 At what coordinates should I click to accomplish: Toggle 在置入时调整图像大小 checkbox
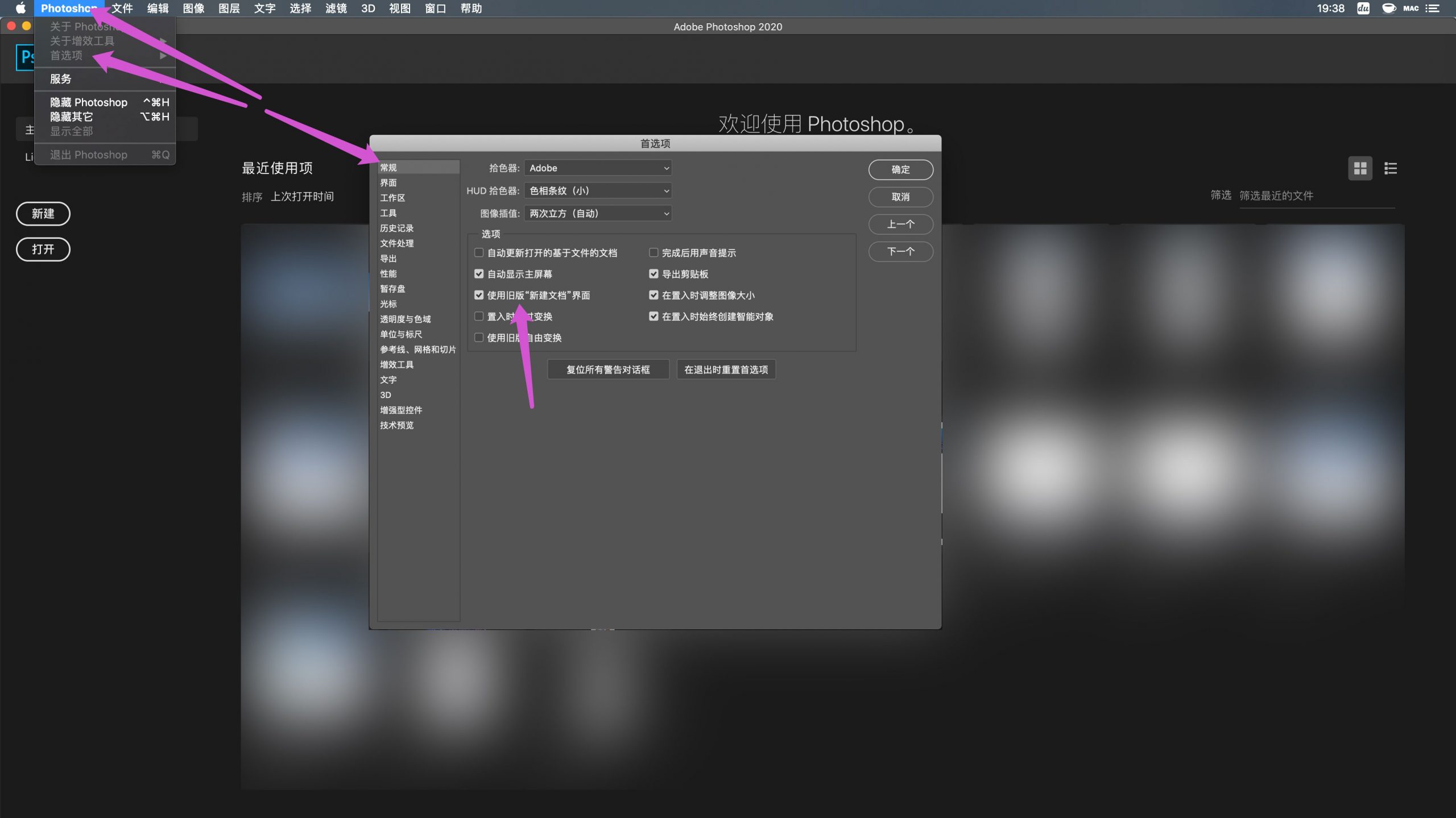[x=653, y=295]
